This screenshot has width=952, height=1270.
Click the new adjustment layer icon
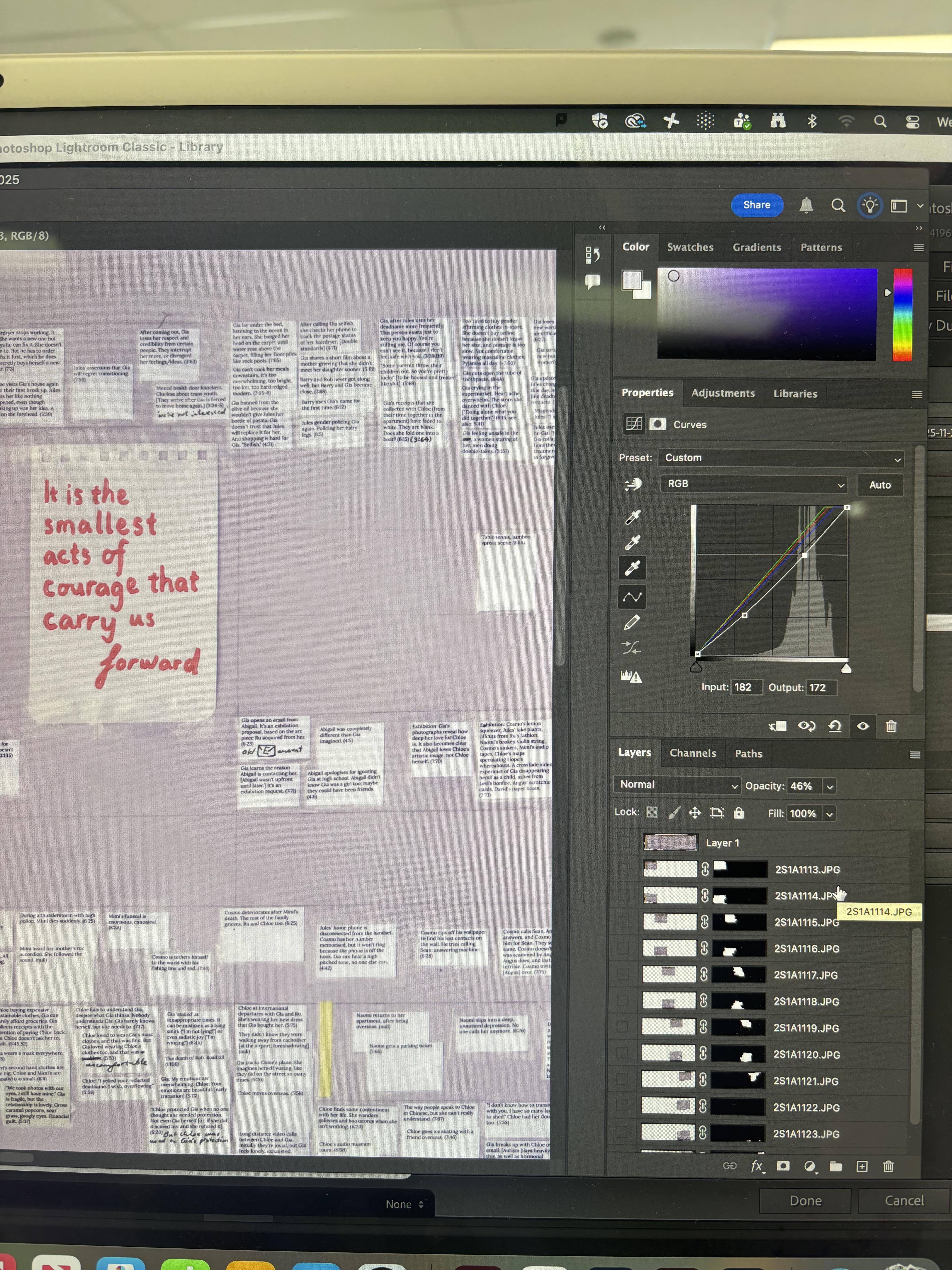[810, 1166]
